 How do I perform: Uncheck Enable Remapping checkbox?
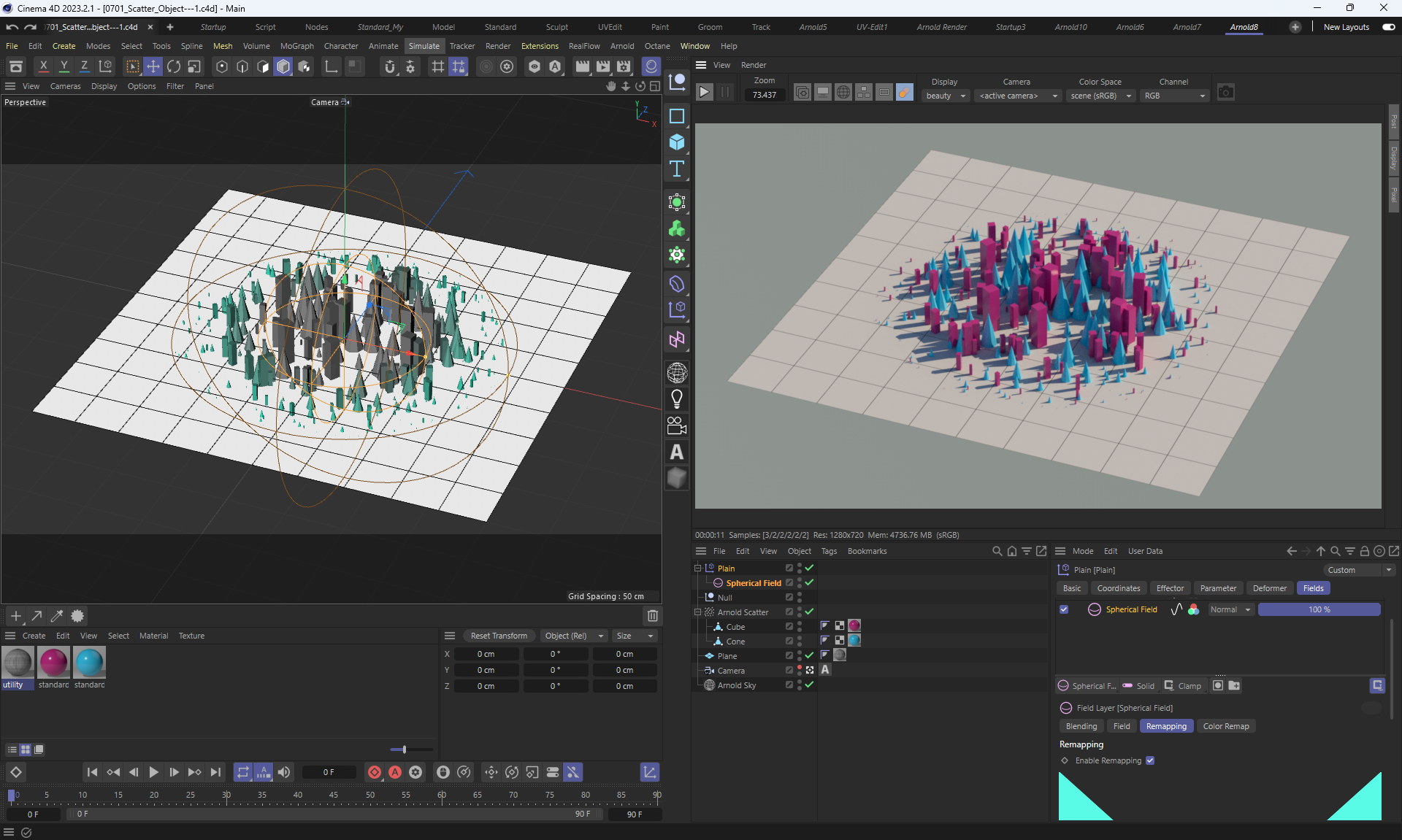[x=1150, y=760]
